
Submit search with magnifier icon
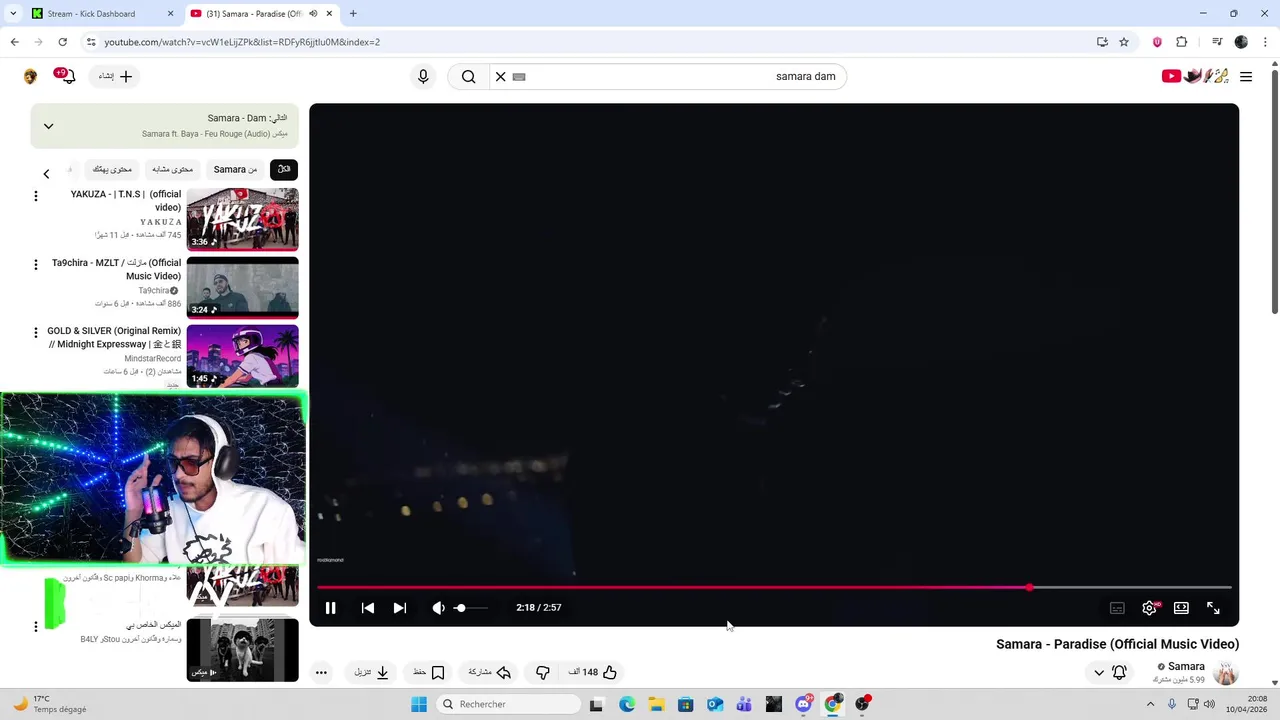[x=468, y=76]
